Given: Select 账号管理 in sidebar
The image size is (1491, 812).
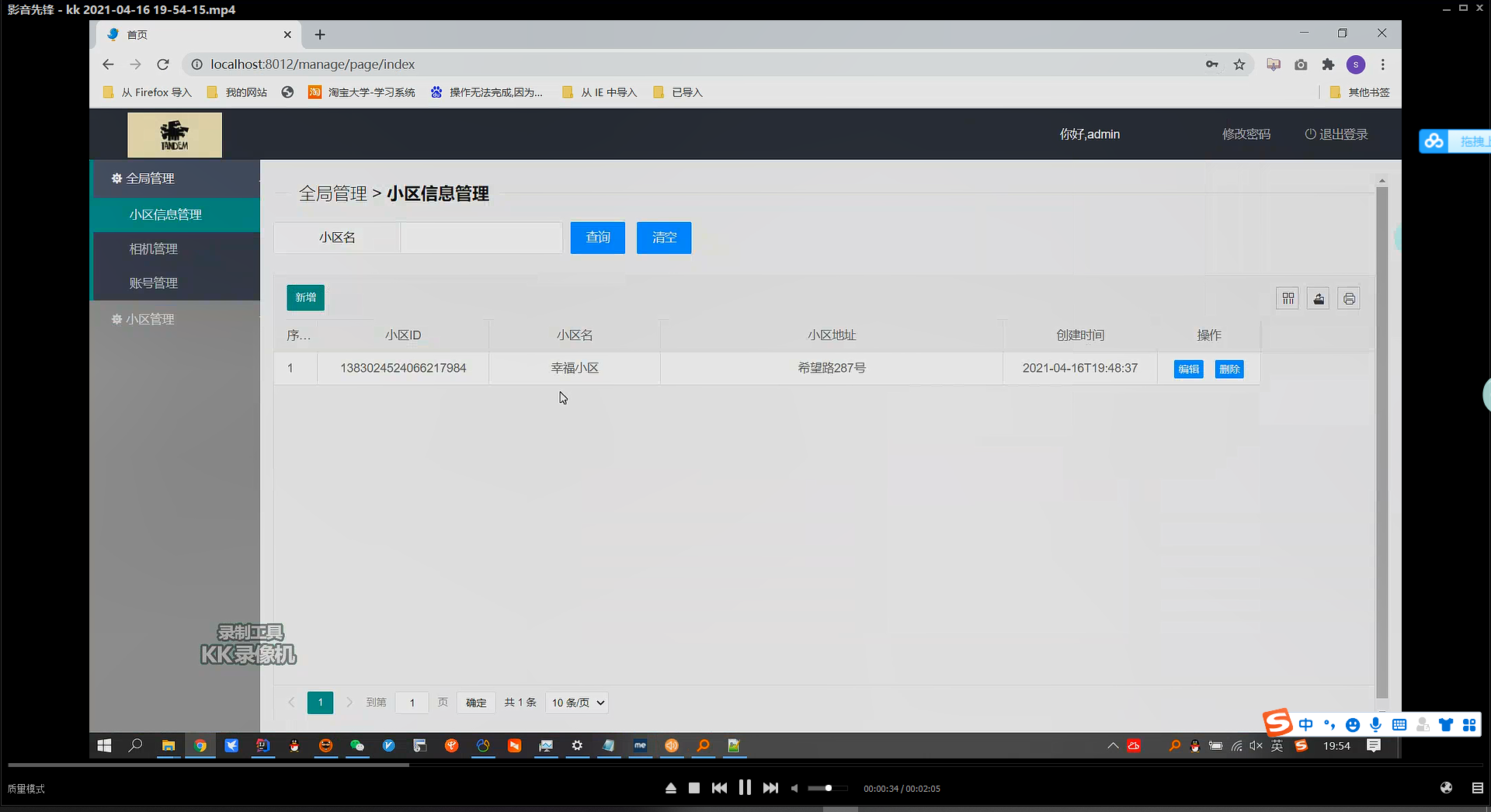Looking at the screenshot, I should coord(176,283).
